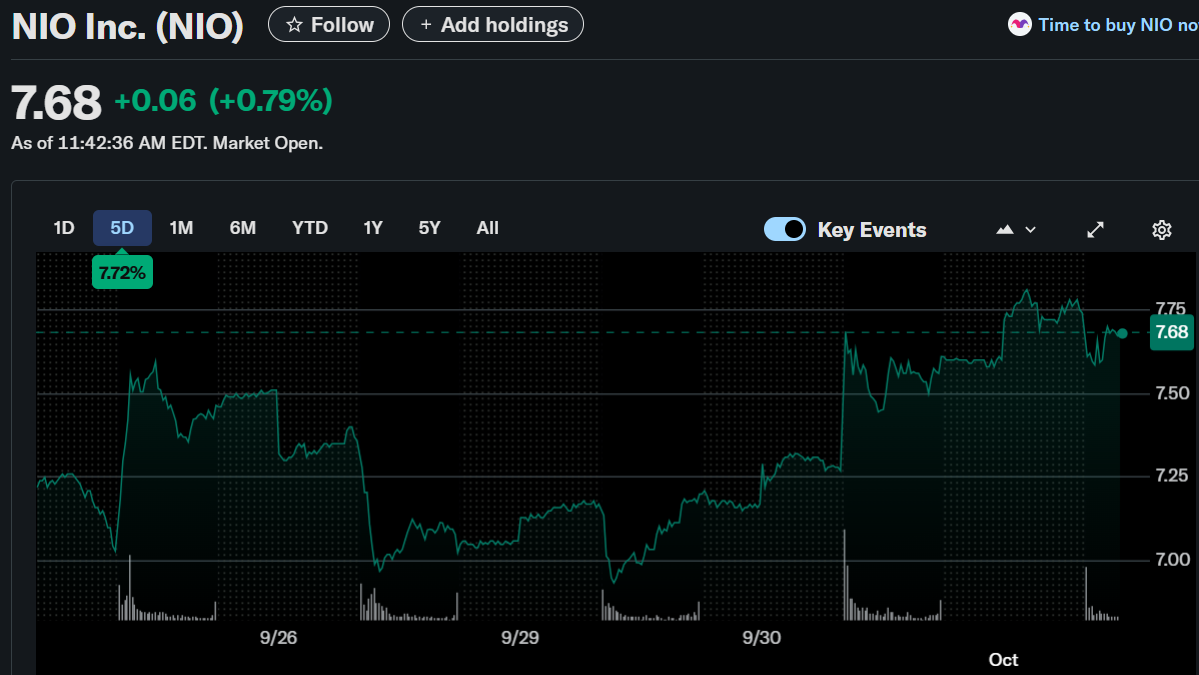
Task: Click the Key Events label text
Action: tap(872, 230)
